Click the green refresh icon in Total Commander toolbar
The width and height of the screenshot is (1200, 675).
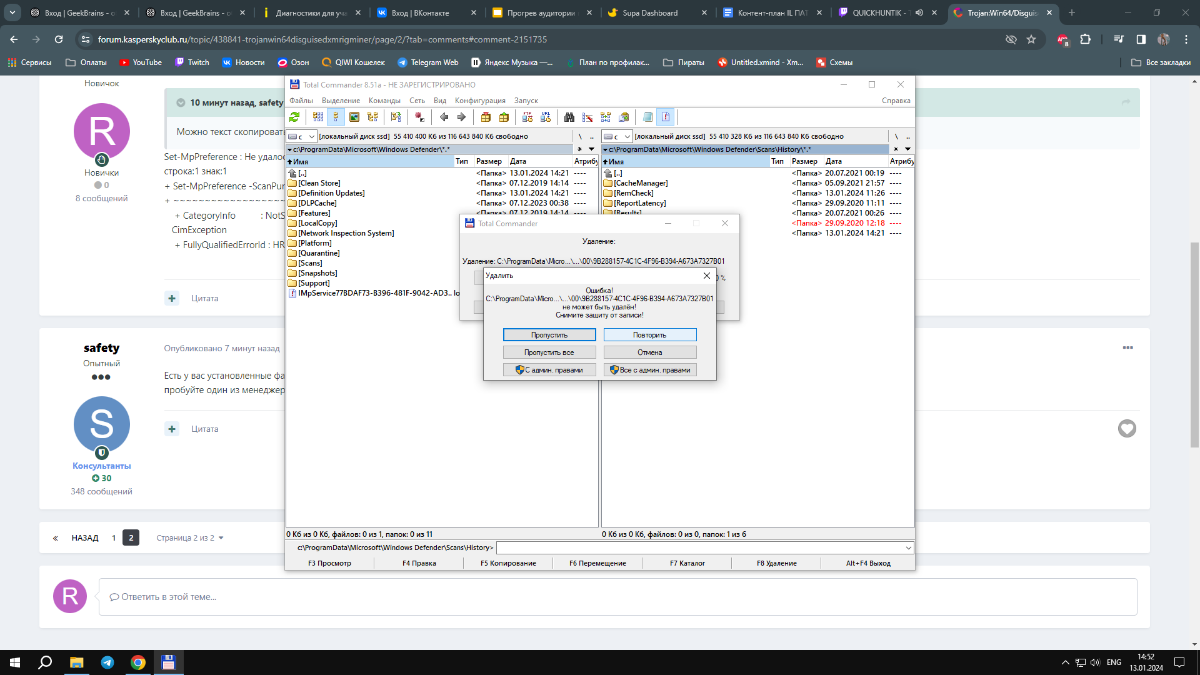[x=294, y=117]
